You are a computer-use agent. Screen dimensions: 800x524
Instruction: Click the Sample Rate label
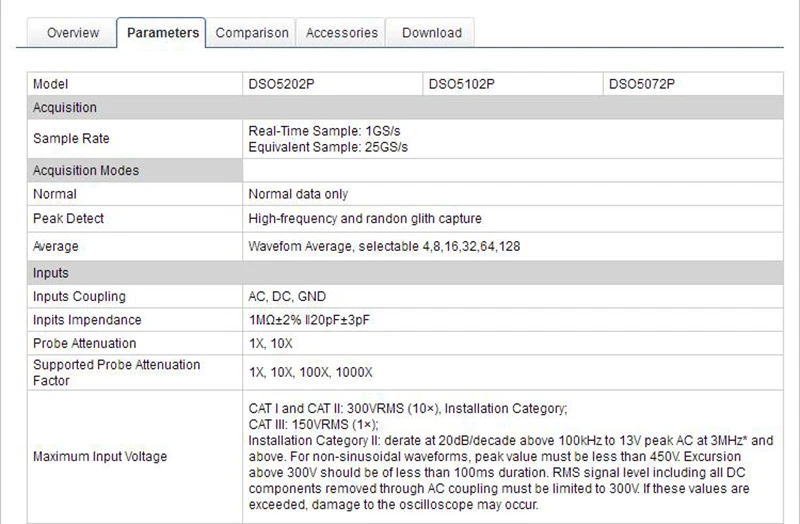point(71,138)
